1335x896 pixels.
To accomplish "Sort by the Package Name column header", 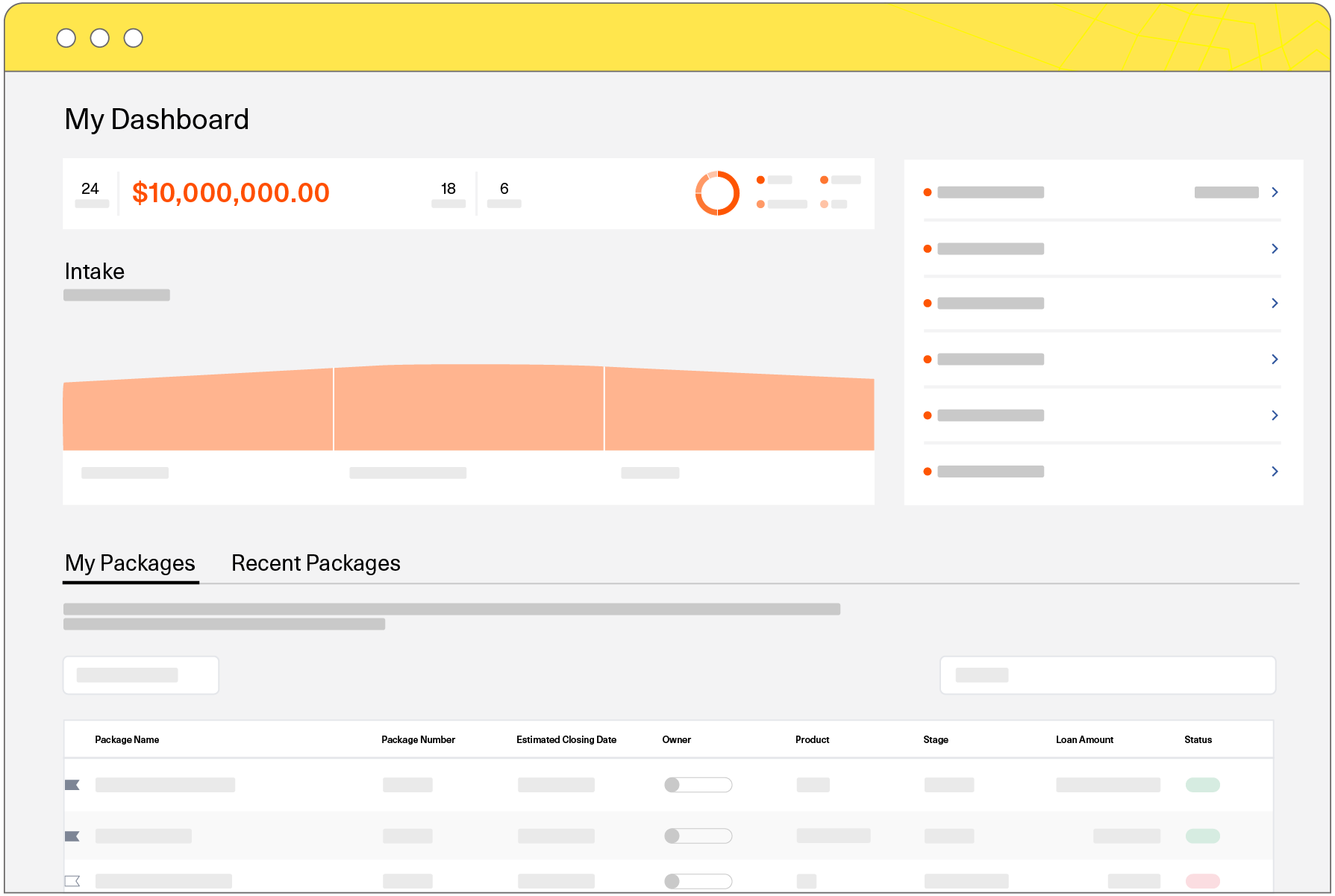I will coord(127,740).
